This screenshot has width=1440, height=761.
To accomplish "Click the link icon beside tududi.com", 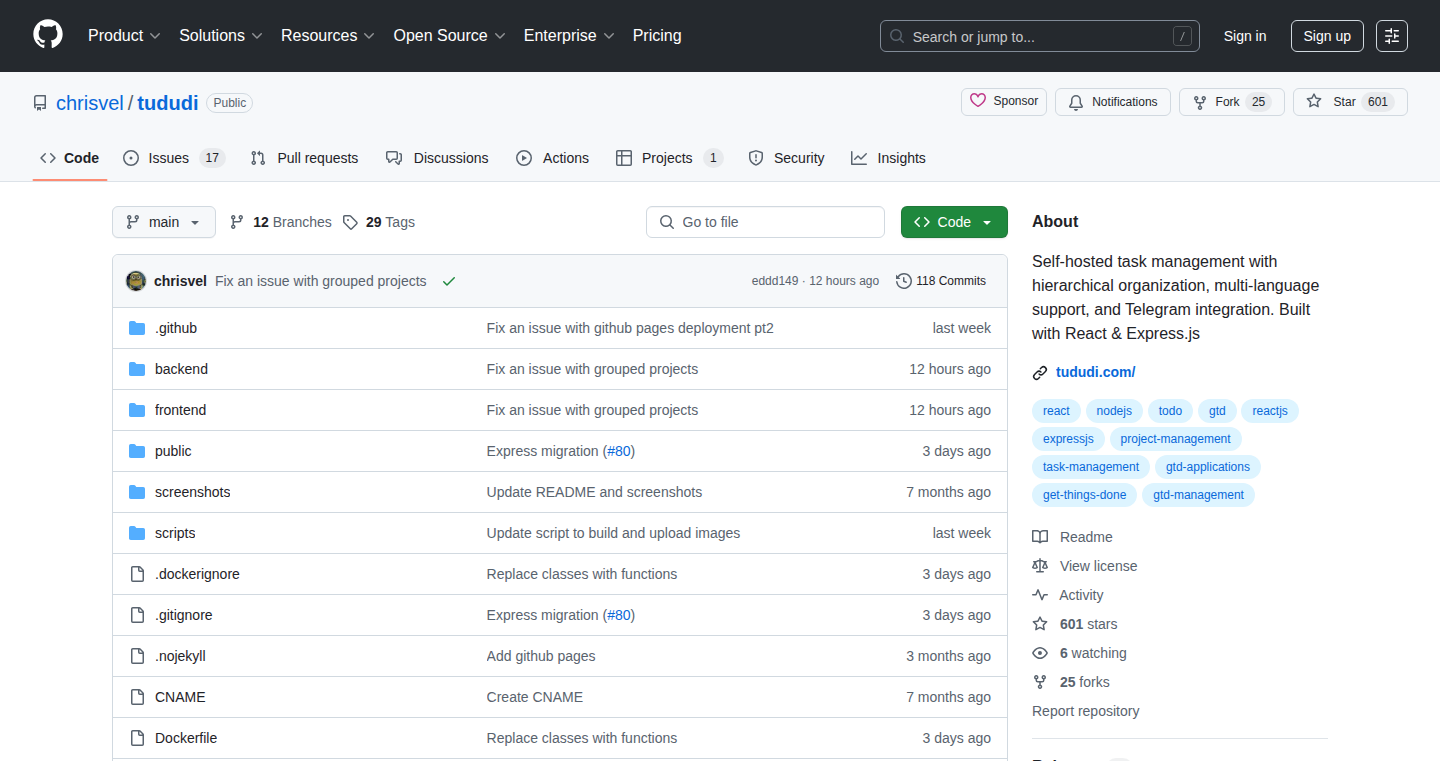I will (x=1040, y=373).
